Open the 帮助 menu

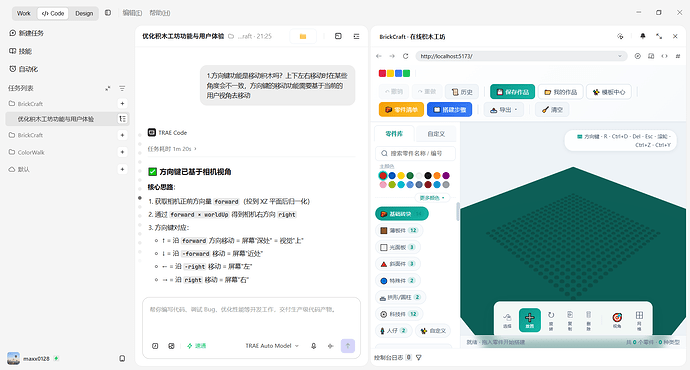[x=160, y=13]
